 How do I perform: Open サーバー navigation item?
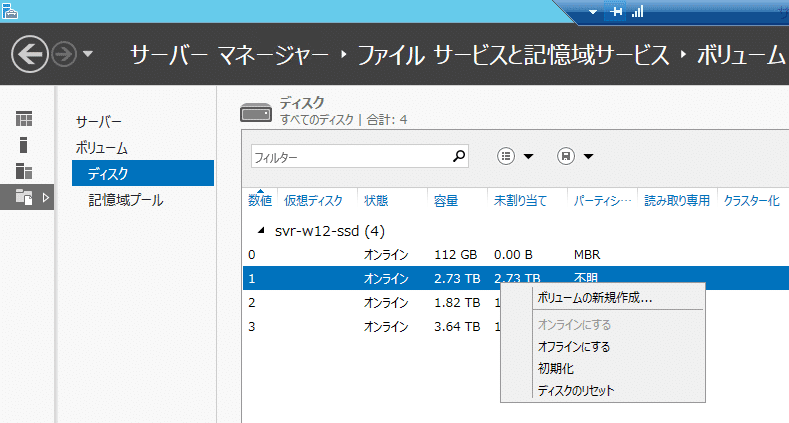point(99,122)
